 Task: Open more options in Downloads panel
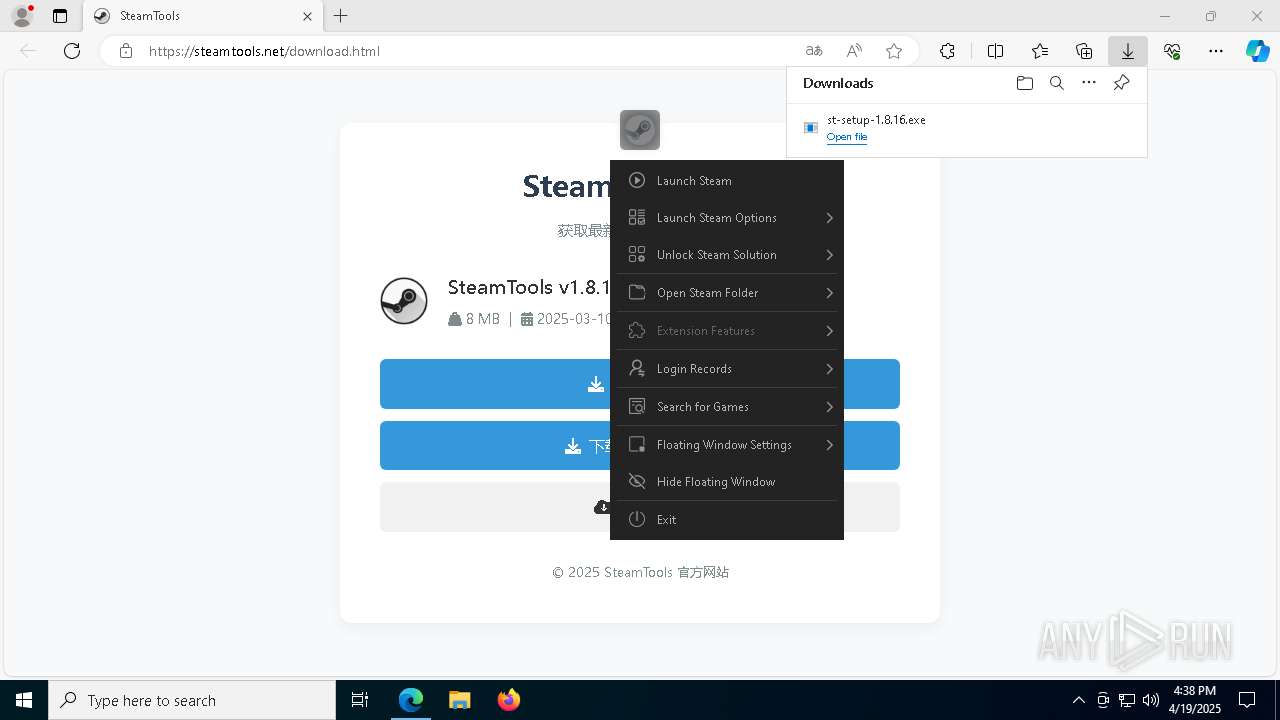[x=1089, y=83]
